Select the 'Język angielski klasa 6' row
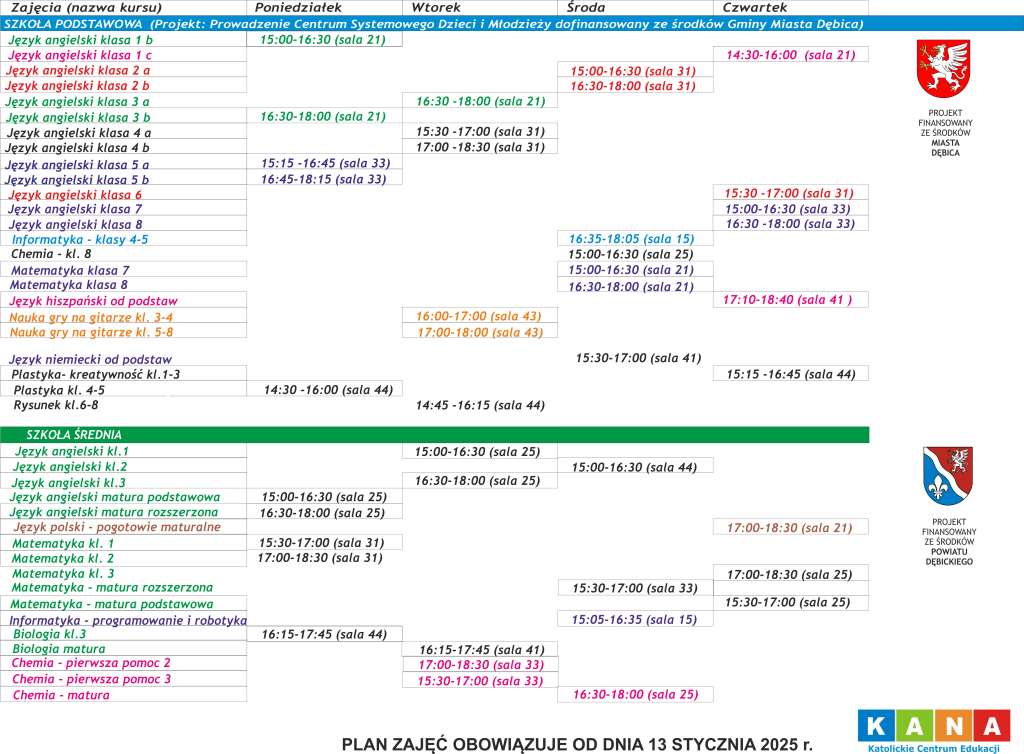1024x754 pixels. (75, 195)
